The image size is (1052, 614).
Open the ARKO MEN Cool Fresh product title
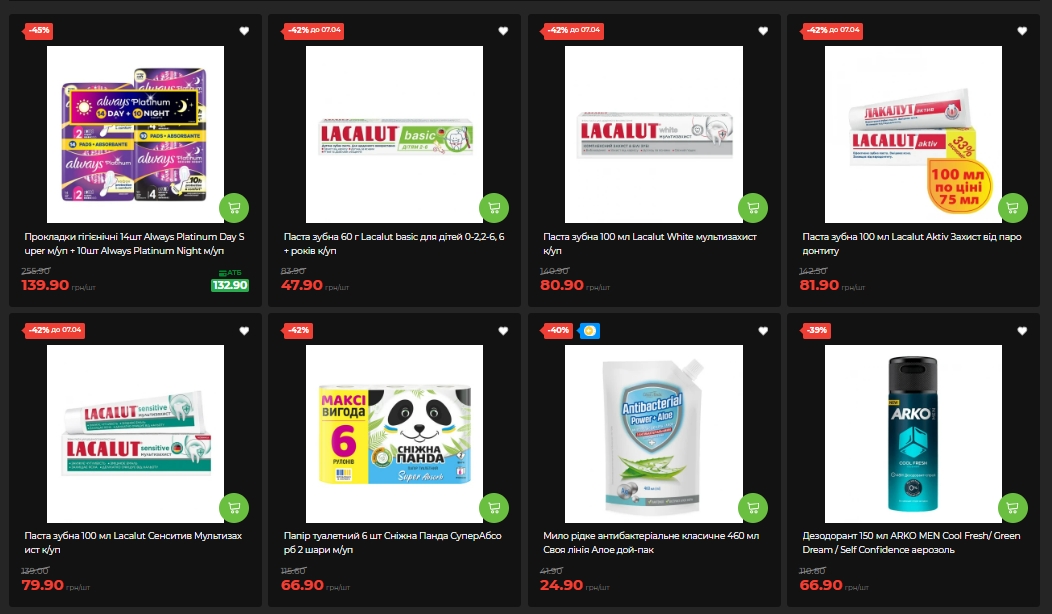click(x=911, y=543)
